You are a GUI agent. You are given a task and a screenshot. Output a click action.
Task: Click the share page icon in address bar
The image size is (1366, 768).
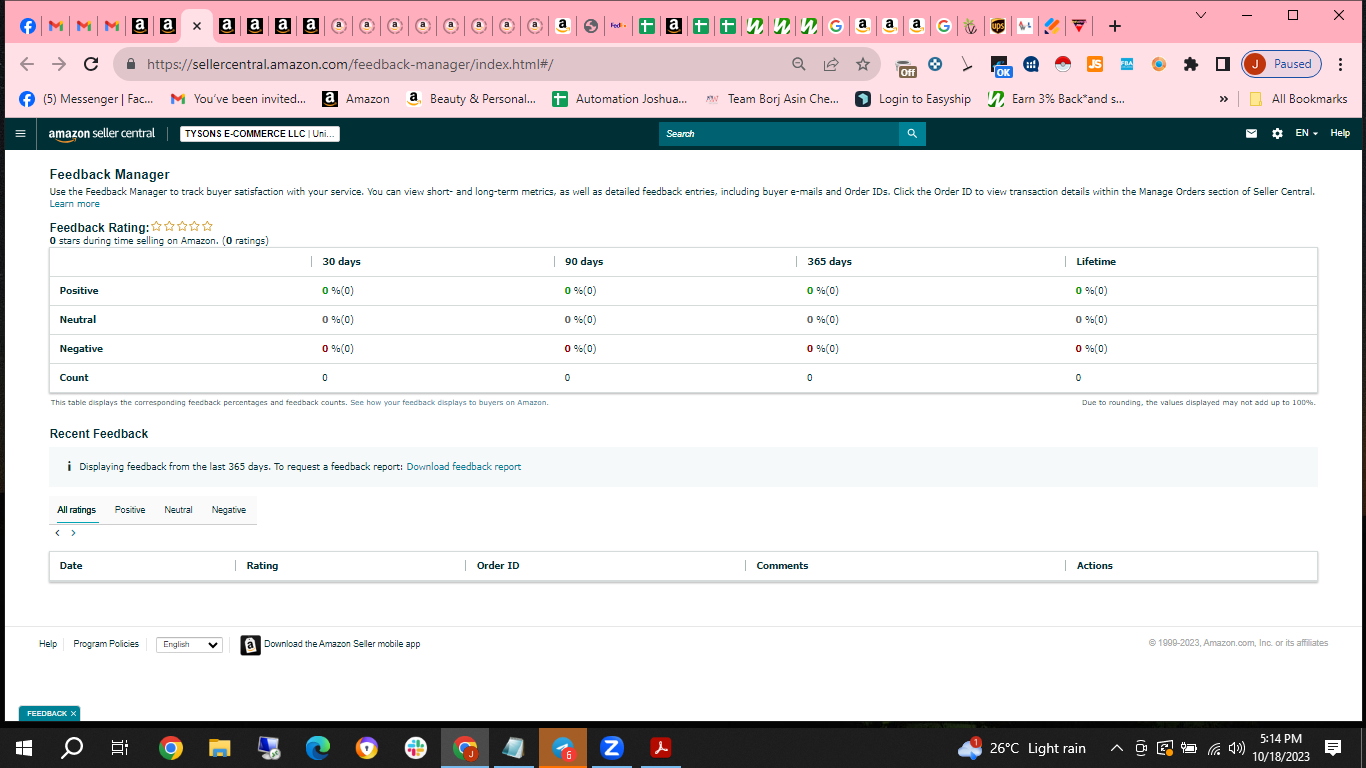831,64
